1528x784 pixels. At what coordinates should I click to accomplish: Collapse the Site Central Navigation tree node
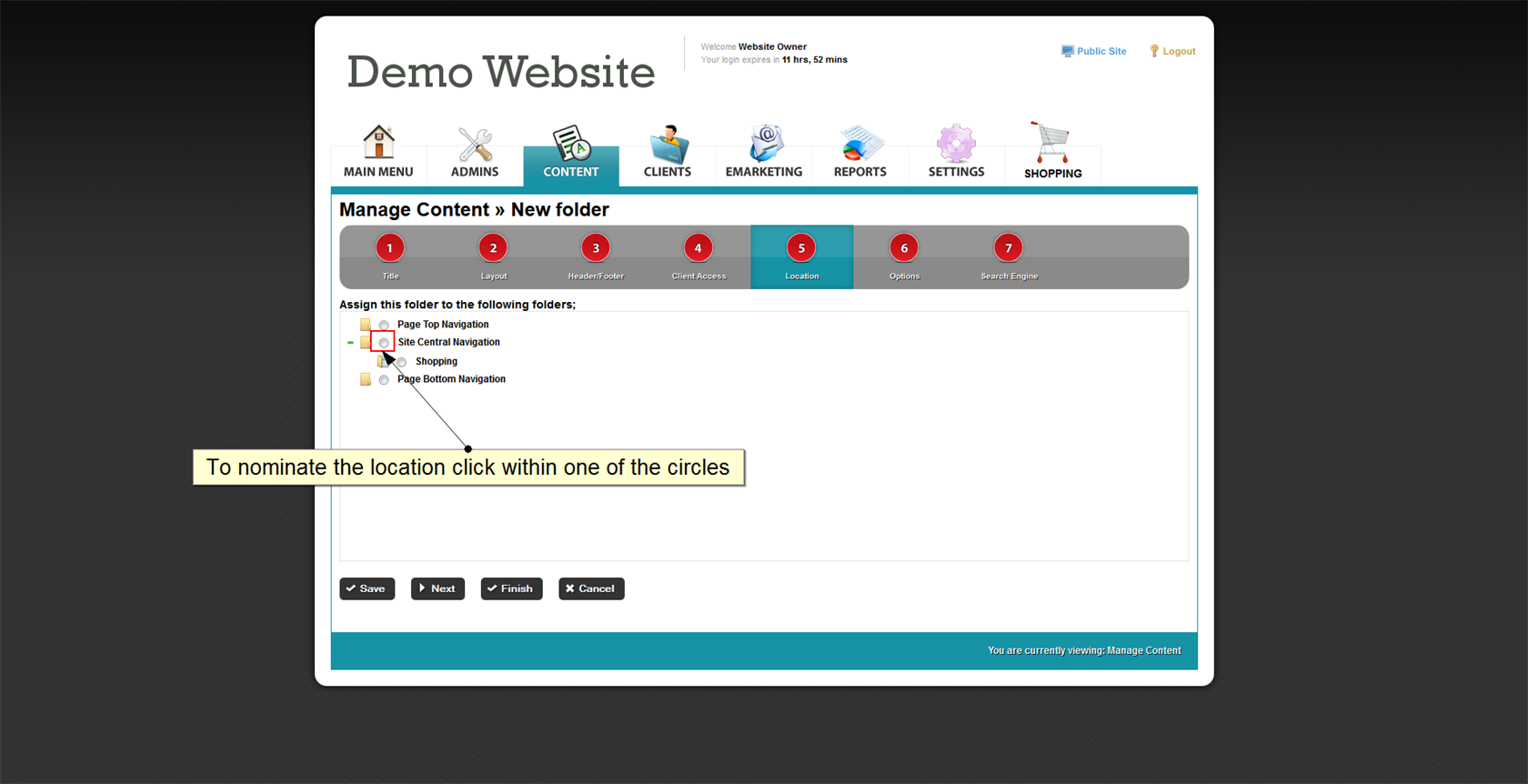pyautogui.click(x=350, y=343)
